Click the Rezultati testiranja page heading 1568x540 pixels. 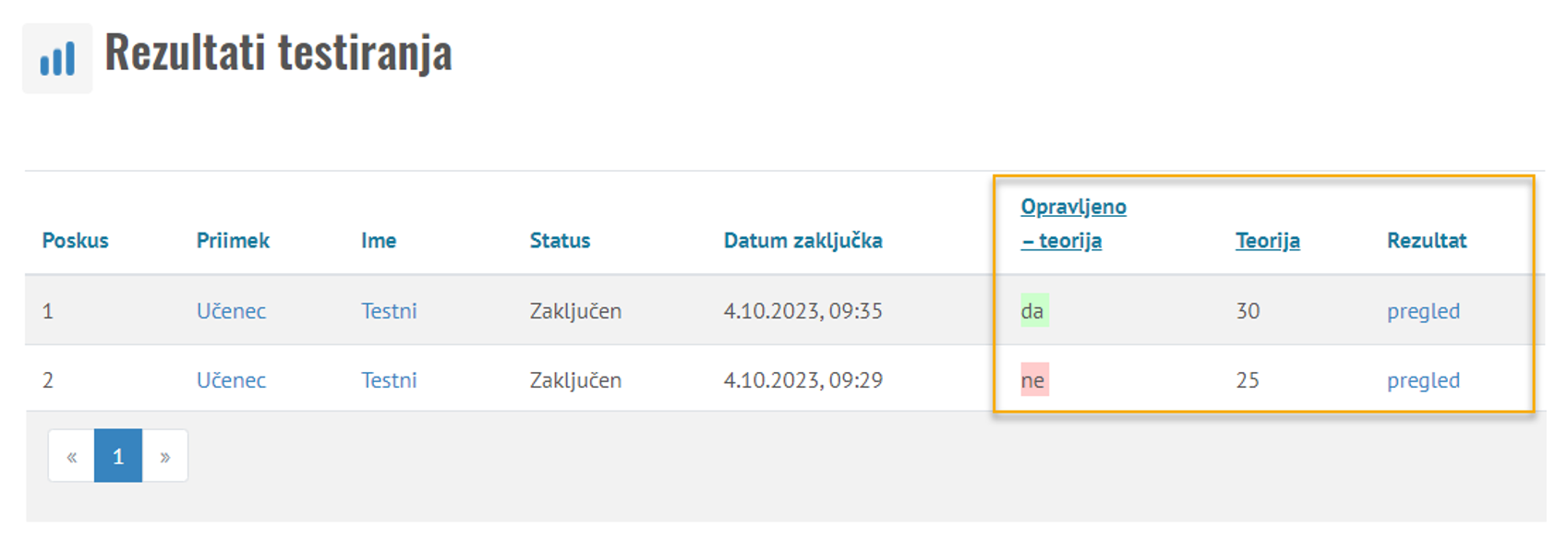278,53
